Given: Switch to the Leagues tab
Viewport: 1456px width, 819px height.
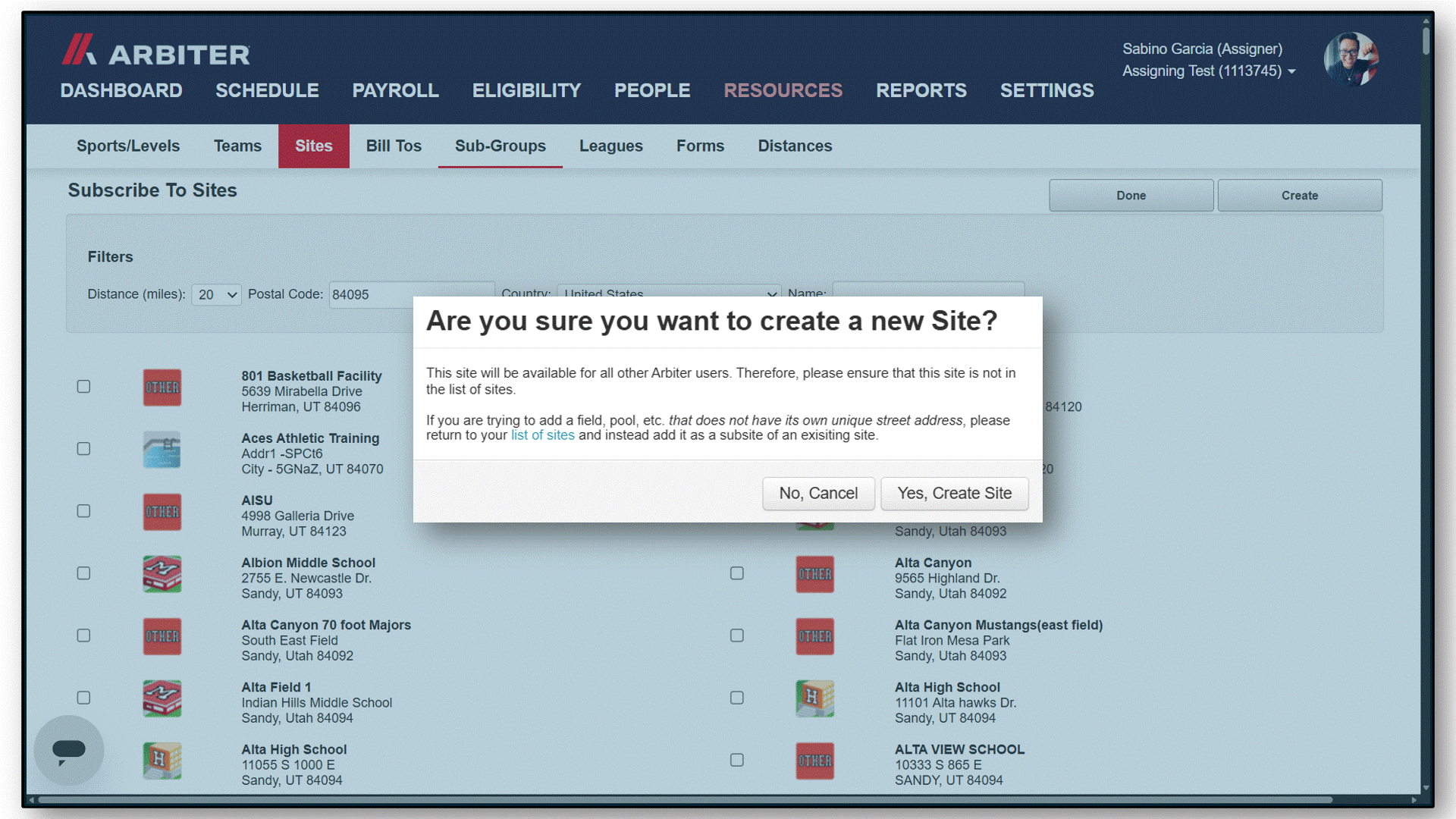Looking at the screenshot, I should (611, 146).
